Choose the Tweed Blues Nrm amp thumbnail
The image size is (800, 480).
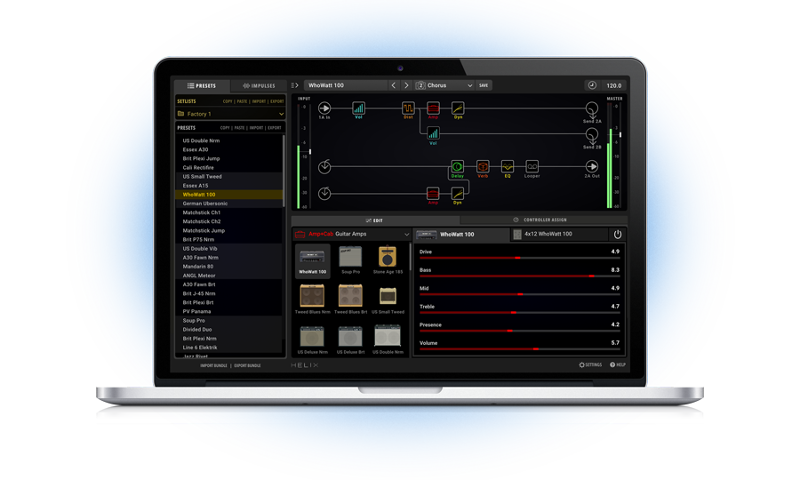[312, 299]
